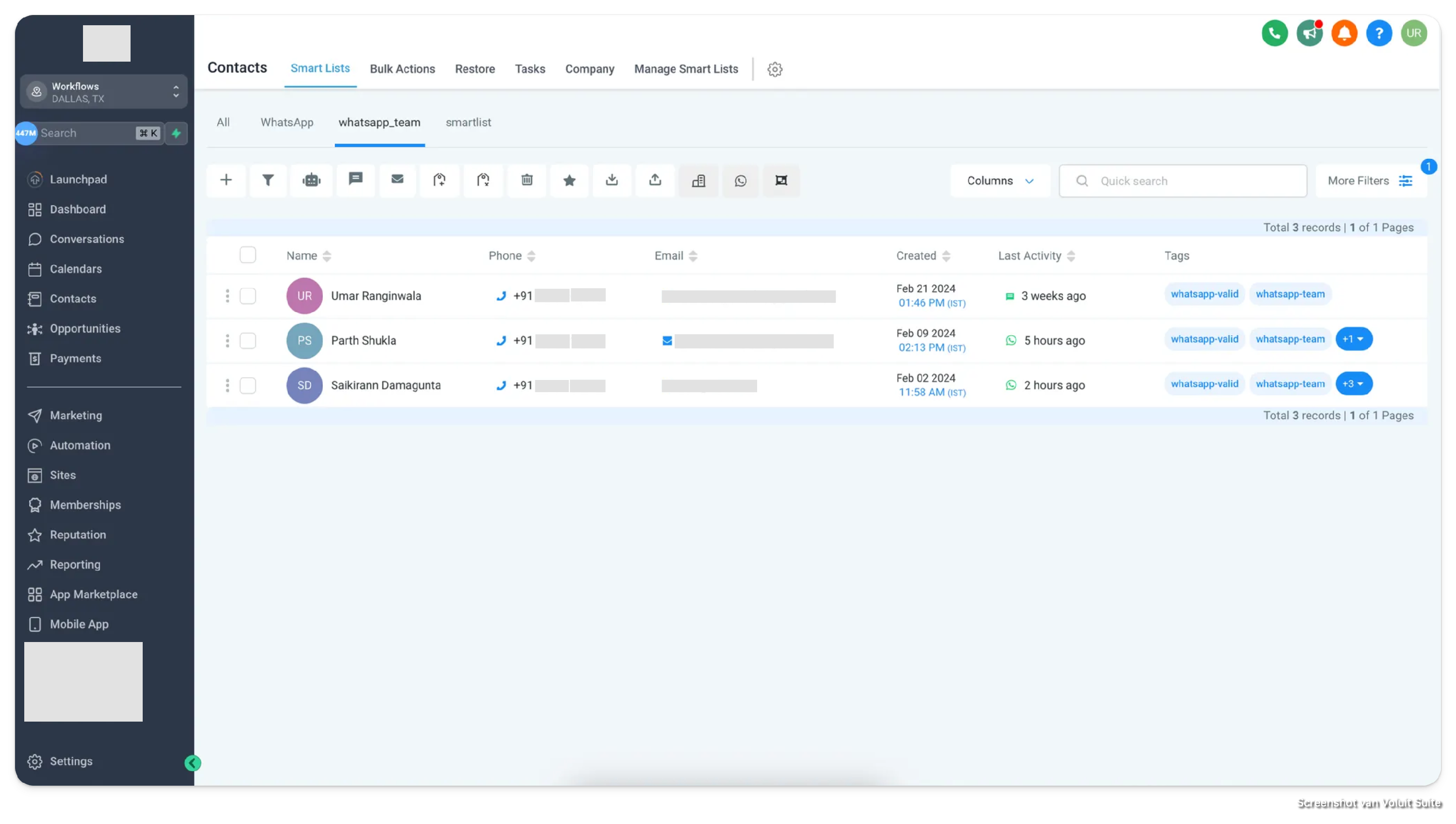Click the add contact plus icon

226,181
